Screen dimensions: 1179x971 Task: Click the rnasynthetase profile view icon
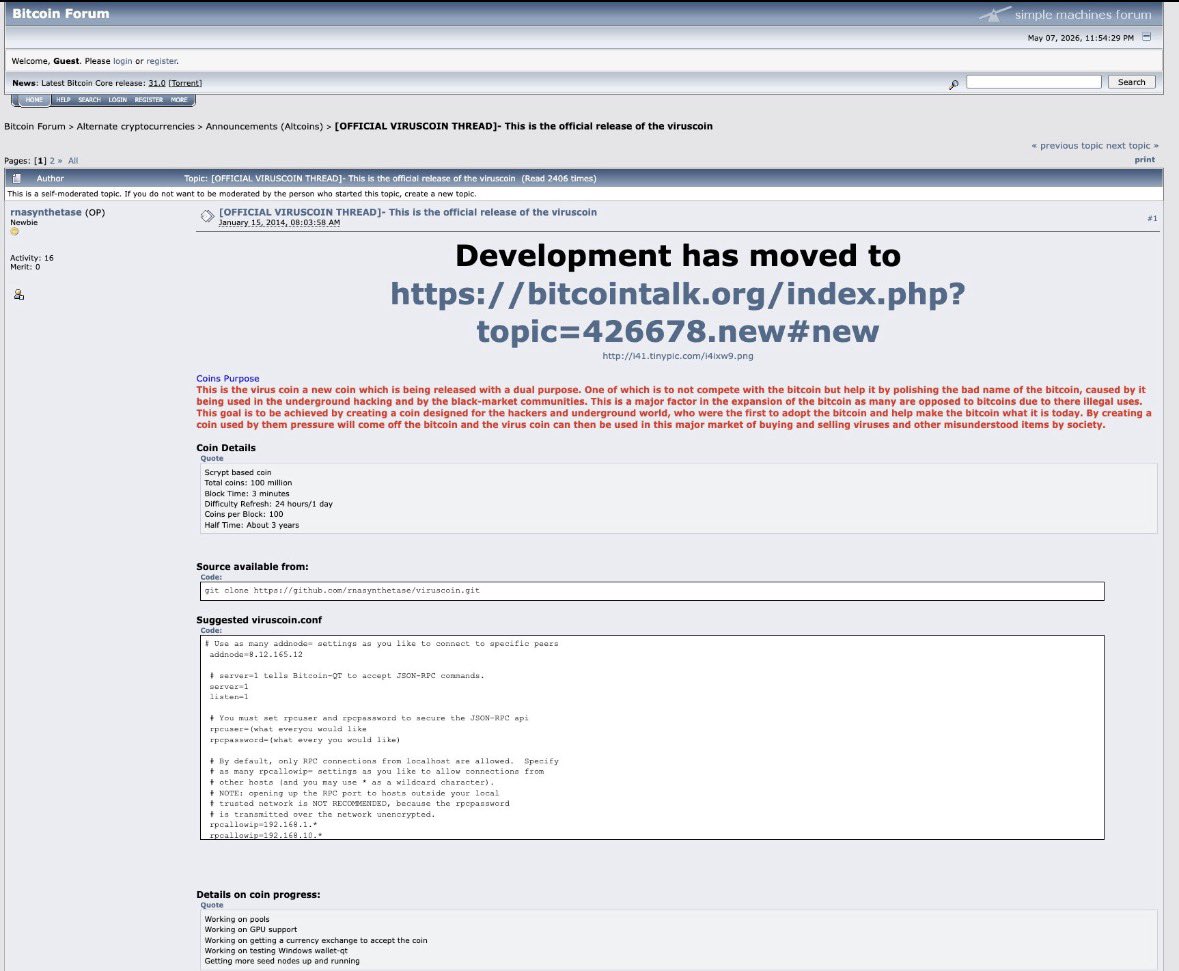pyautogui.click(x=19, y=295)
